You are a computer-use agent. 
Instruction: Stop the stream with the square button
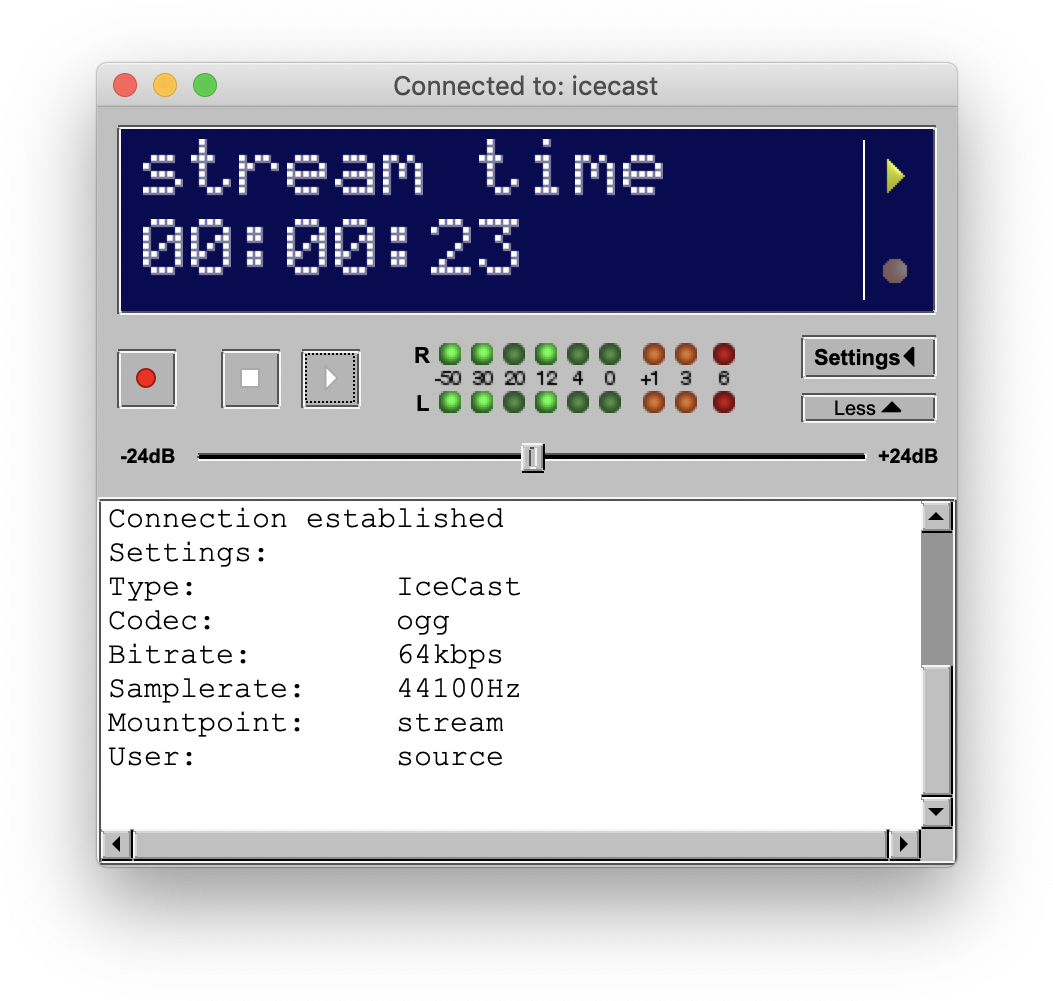click(250, 379)
